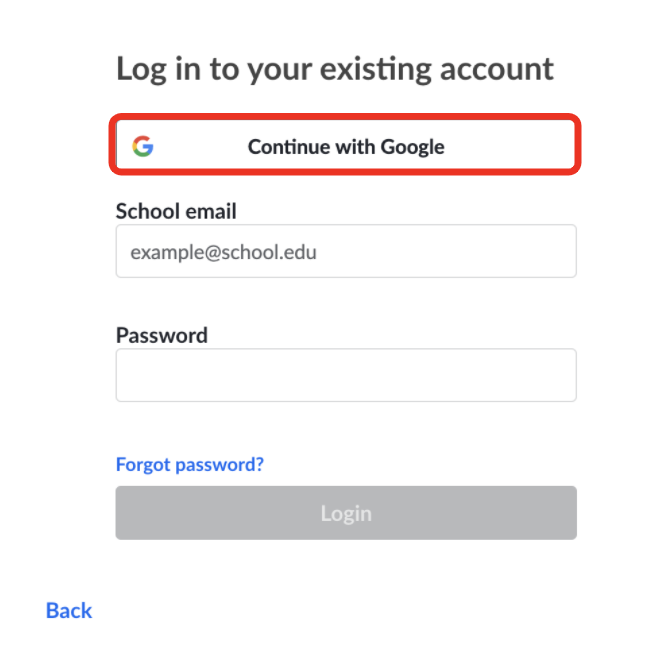Activate the email address text box

pyautogui.click(x=346, y=251)
